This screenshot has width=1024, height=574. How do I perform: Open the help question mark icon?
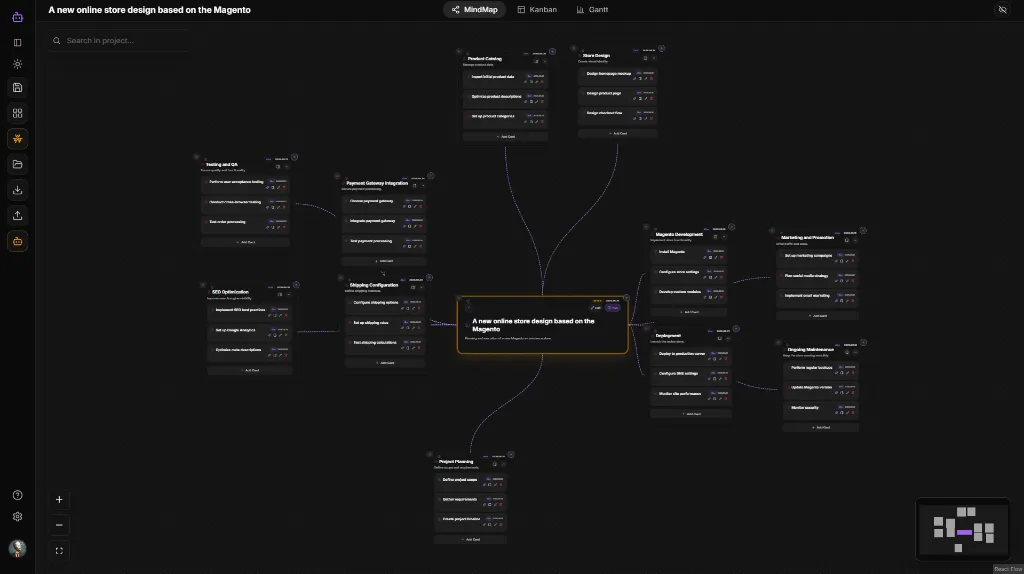click(x=18, y=495)
